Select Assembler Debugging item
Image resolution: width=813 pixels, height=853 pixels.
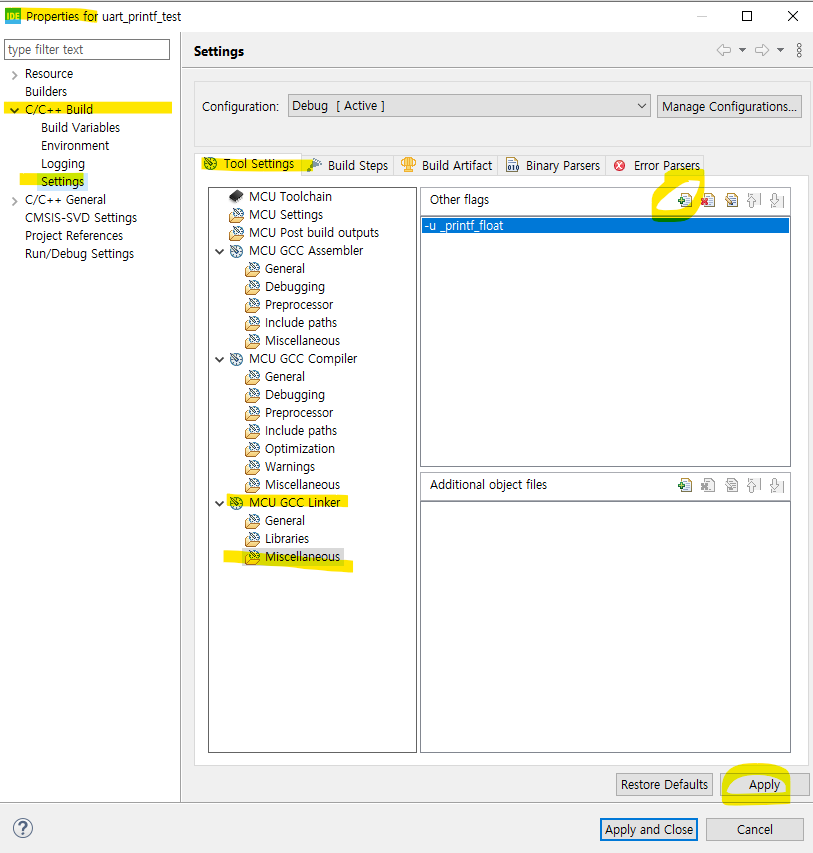[285, 287]
